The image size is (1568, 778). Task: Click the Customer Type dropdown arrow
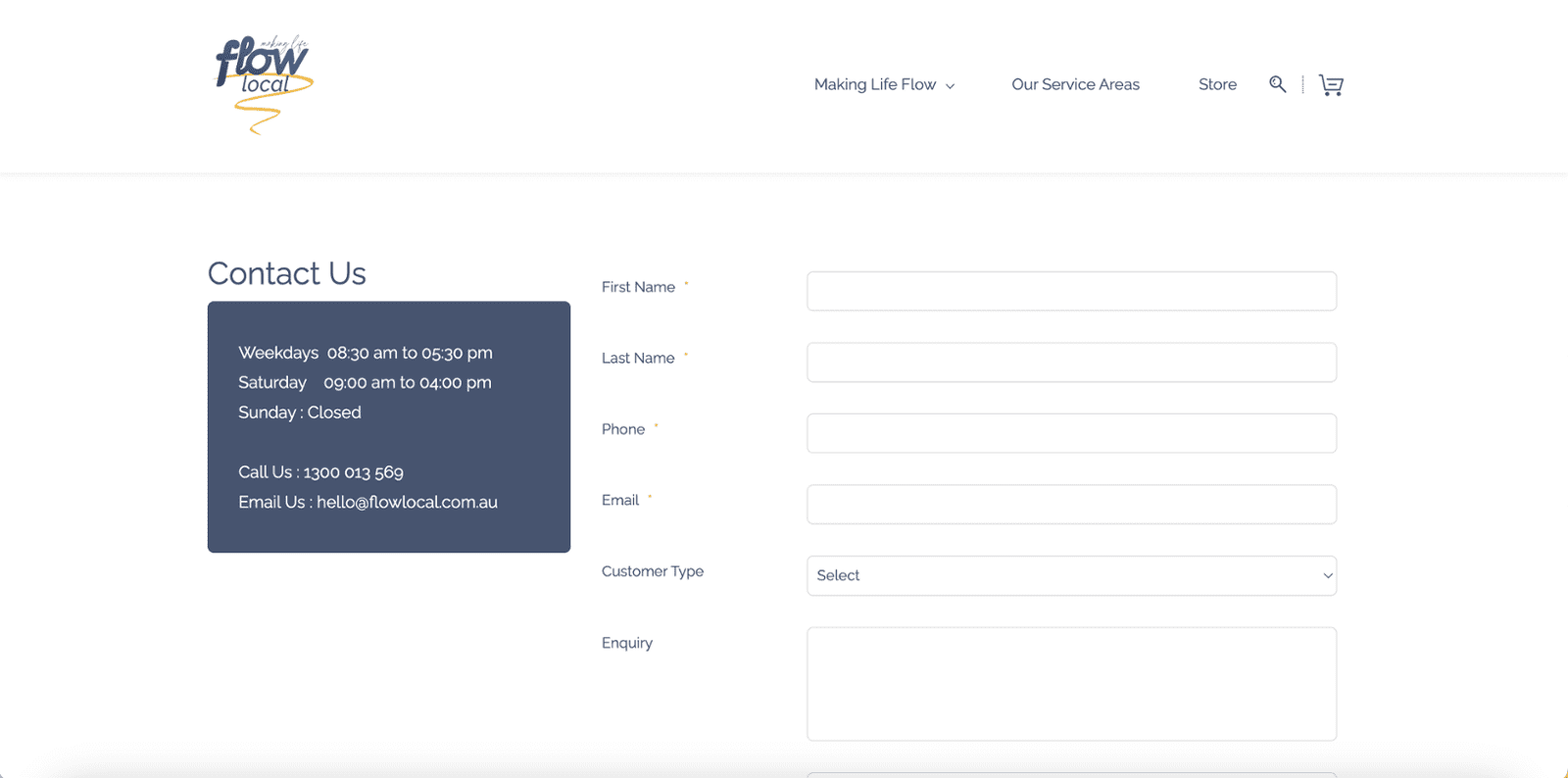[x=1327, y=576]
